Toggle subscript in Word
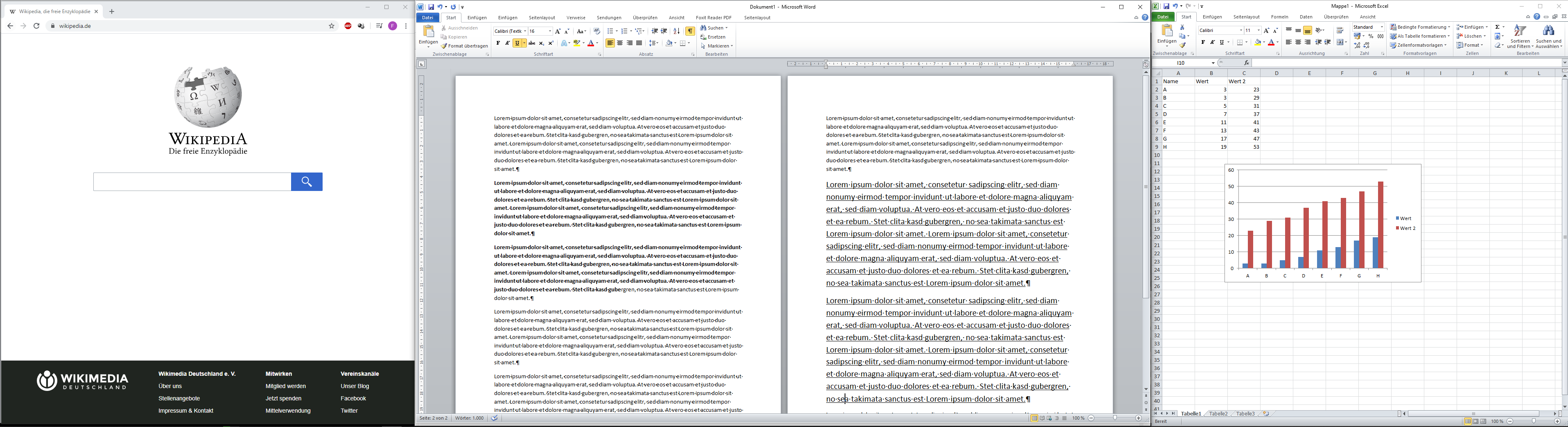1568x427 pixels. coord(542,43)
